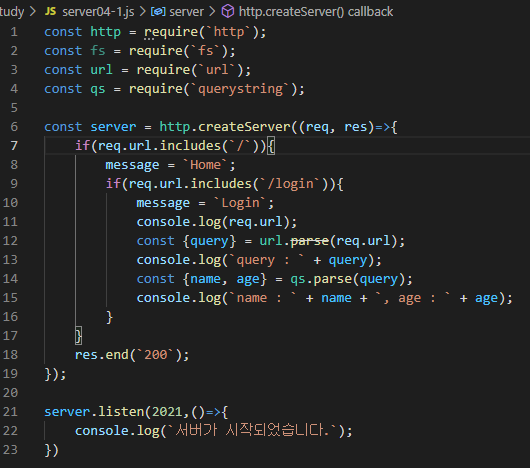Click the fs constant name on line 2
This screenshot has height=468, width=530.
(x=98, y=51)
